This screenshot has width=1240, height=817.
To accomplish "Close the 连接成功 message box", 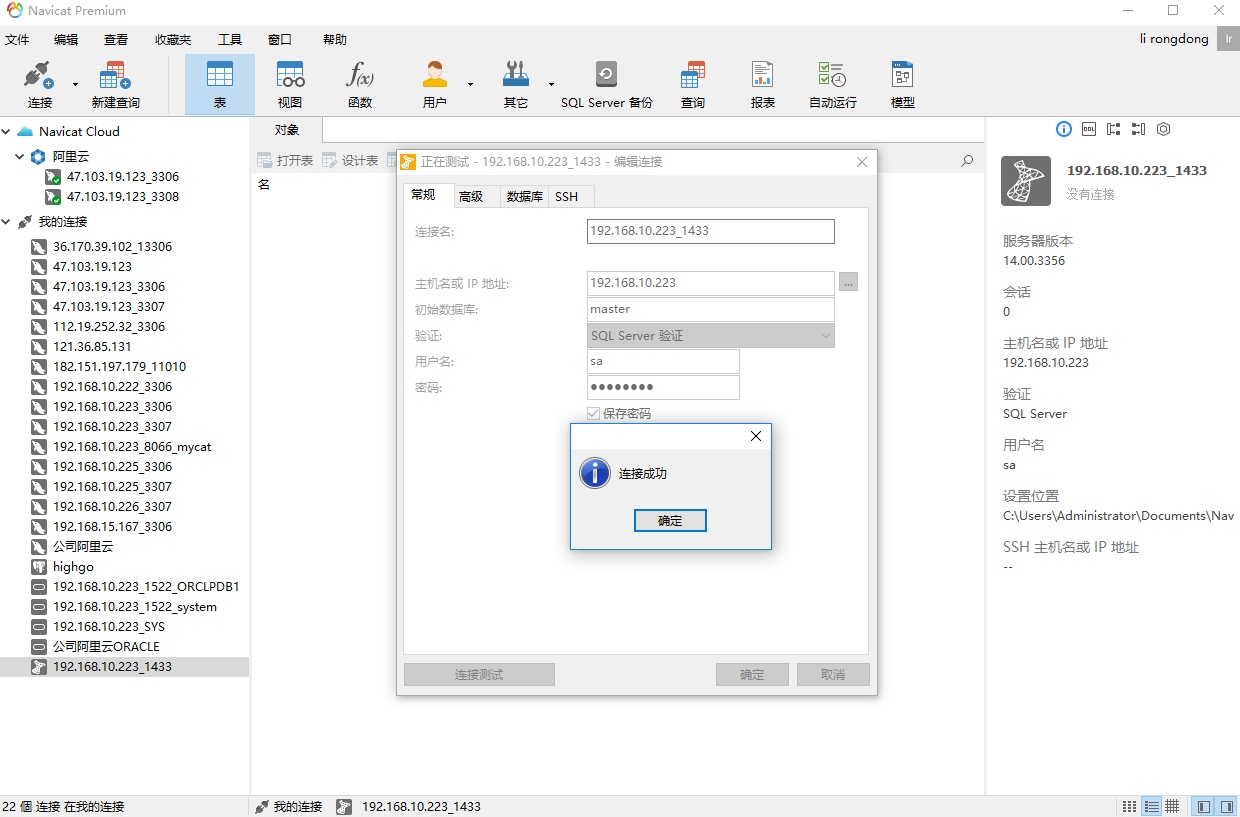I will (x=756, y=436).
